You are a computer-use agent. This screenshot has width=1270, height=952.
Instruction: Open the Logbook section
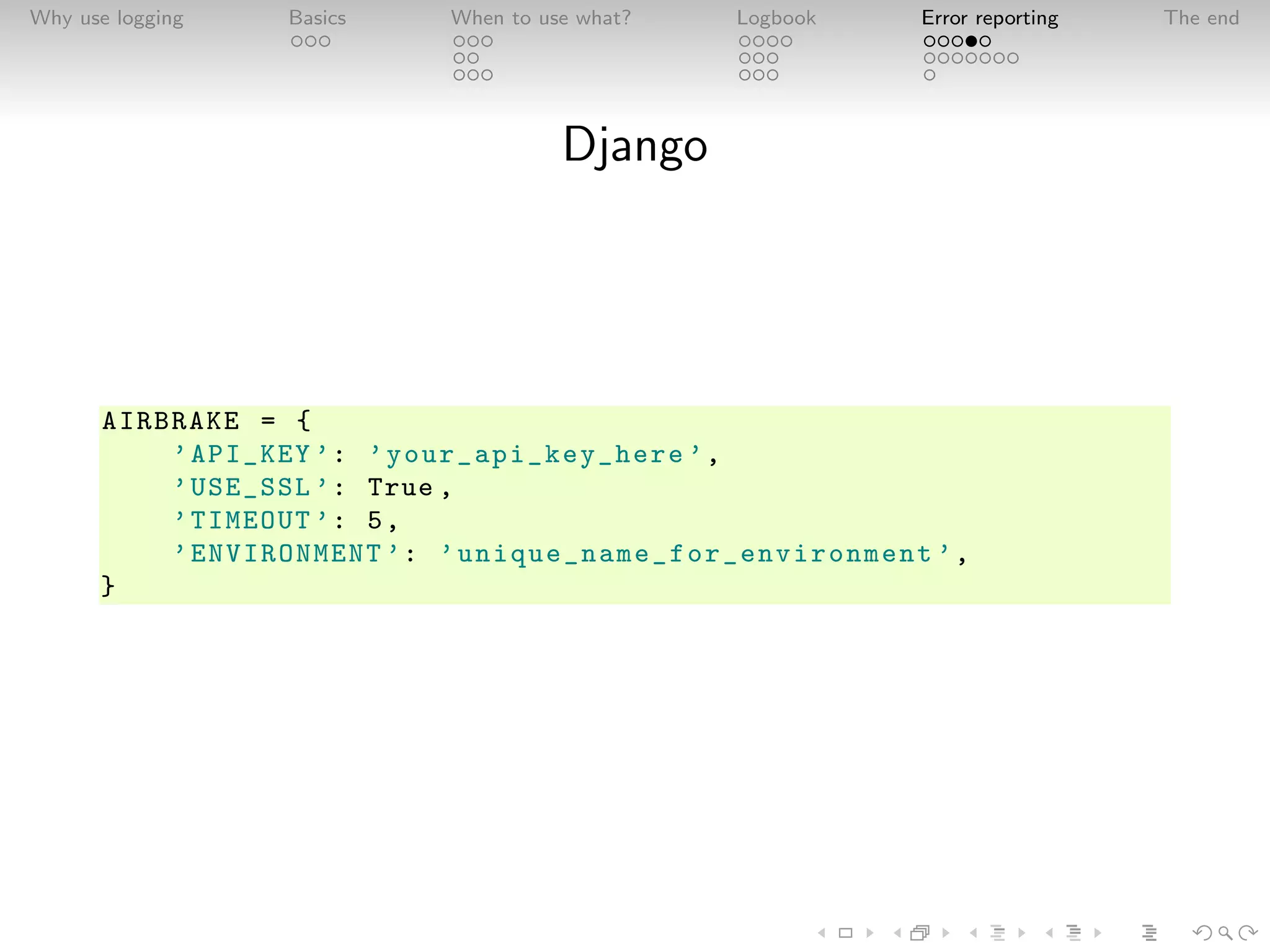coord(776,19)
